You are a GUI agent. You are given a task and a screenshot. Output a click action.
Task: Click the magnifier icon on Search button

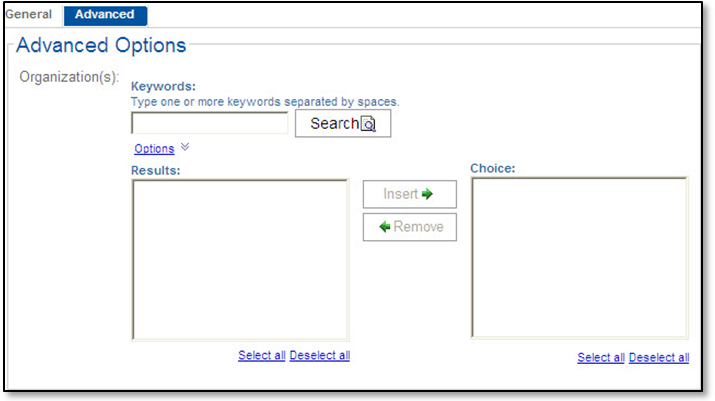pyautogui.click(x=368, y=124)
